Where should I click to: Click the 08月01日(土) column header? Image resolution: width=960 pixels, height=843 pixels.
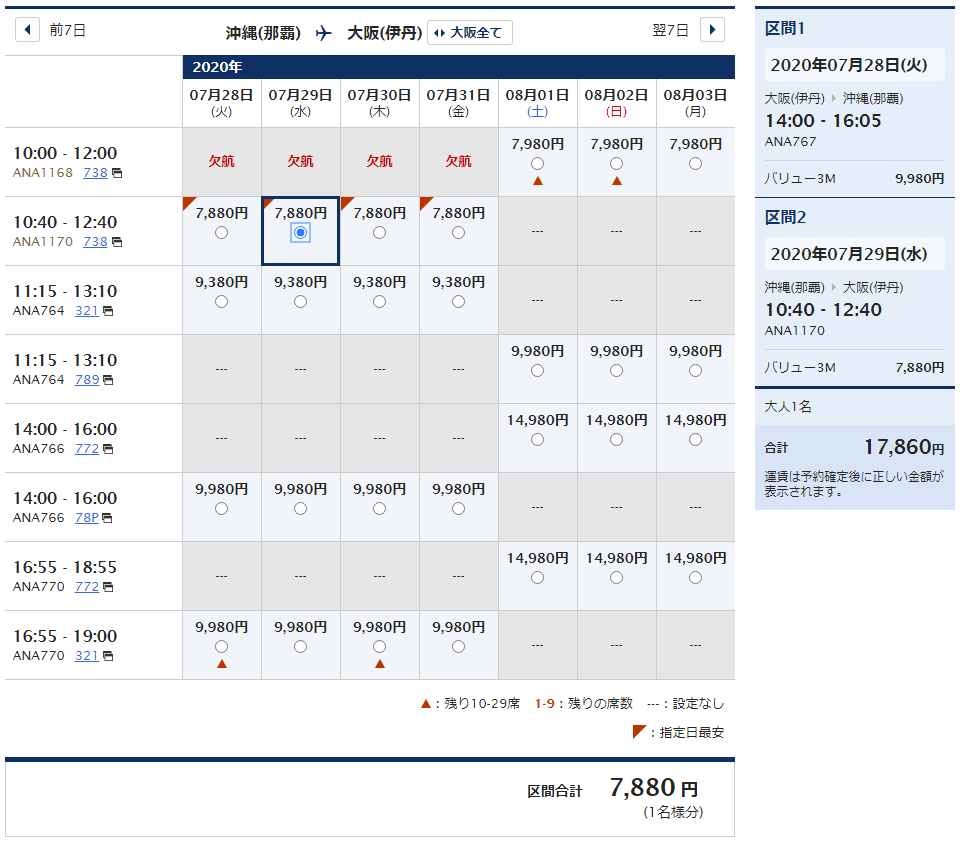(x=537, y=103)
